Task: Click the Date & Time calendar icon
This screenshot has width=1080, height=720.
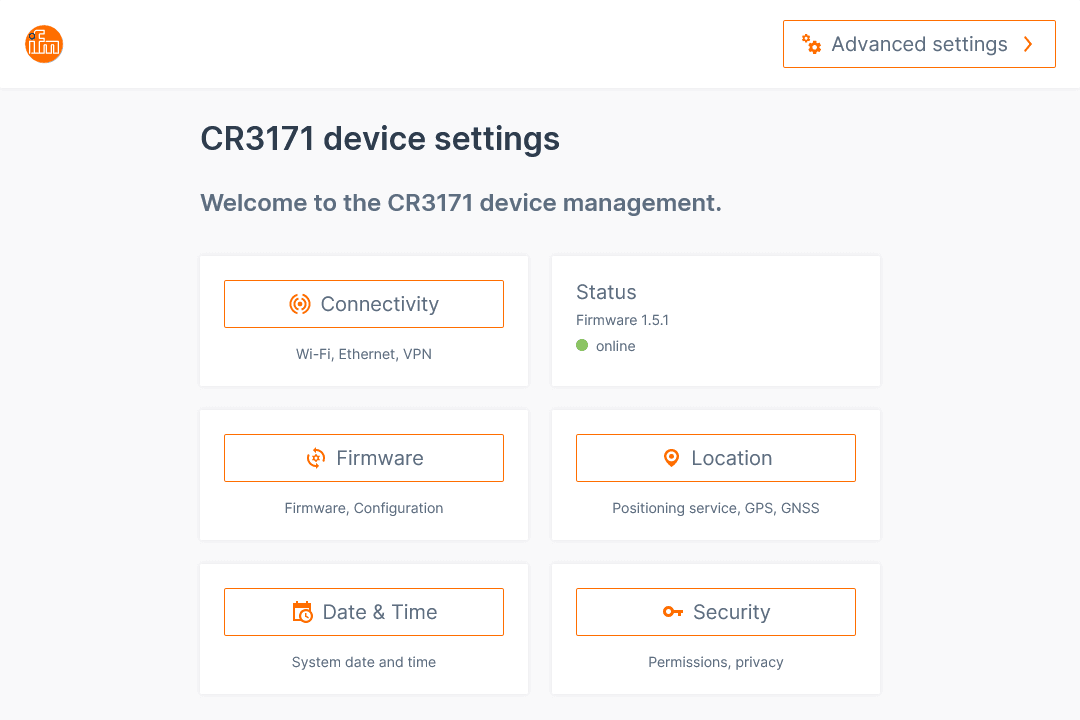Action: 302,612
